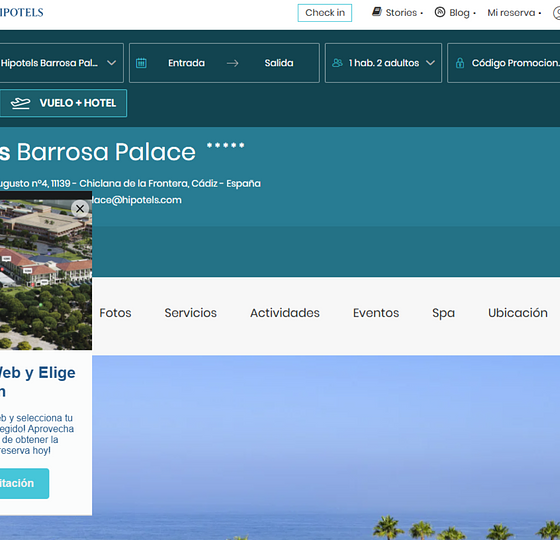560x540 pixels.
Task: Switch to the Fotos tab
Action: coord(115,313)
